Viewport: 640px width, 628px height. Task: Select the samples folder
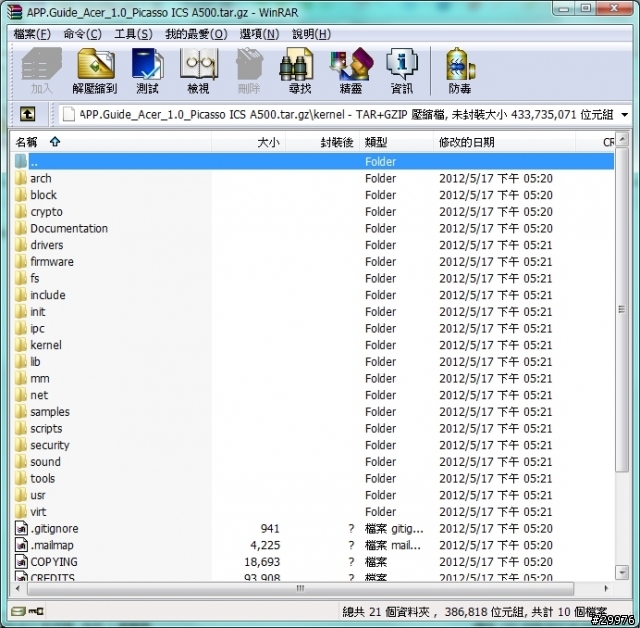[50, 412]
